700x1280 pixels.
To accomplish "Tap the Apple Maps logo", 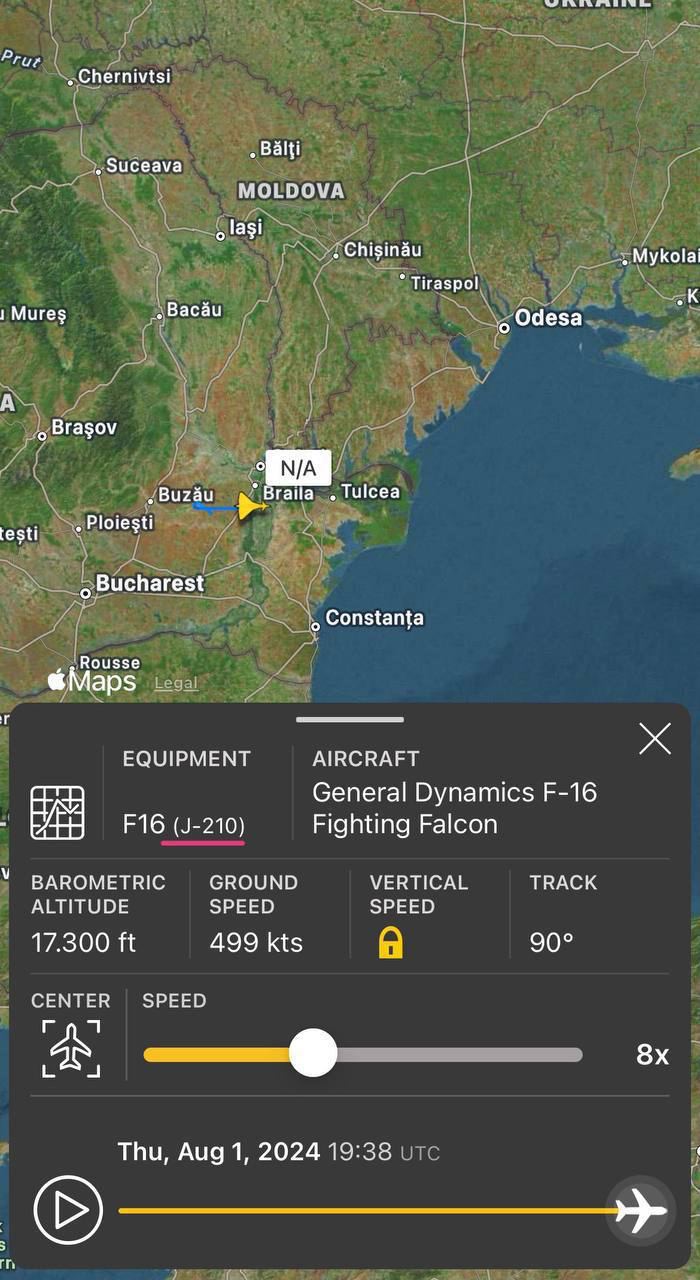I will tap(92, 682).
